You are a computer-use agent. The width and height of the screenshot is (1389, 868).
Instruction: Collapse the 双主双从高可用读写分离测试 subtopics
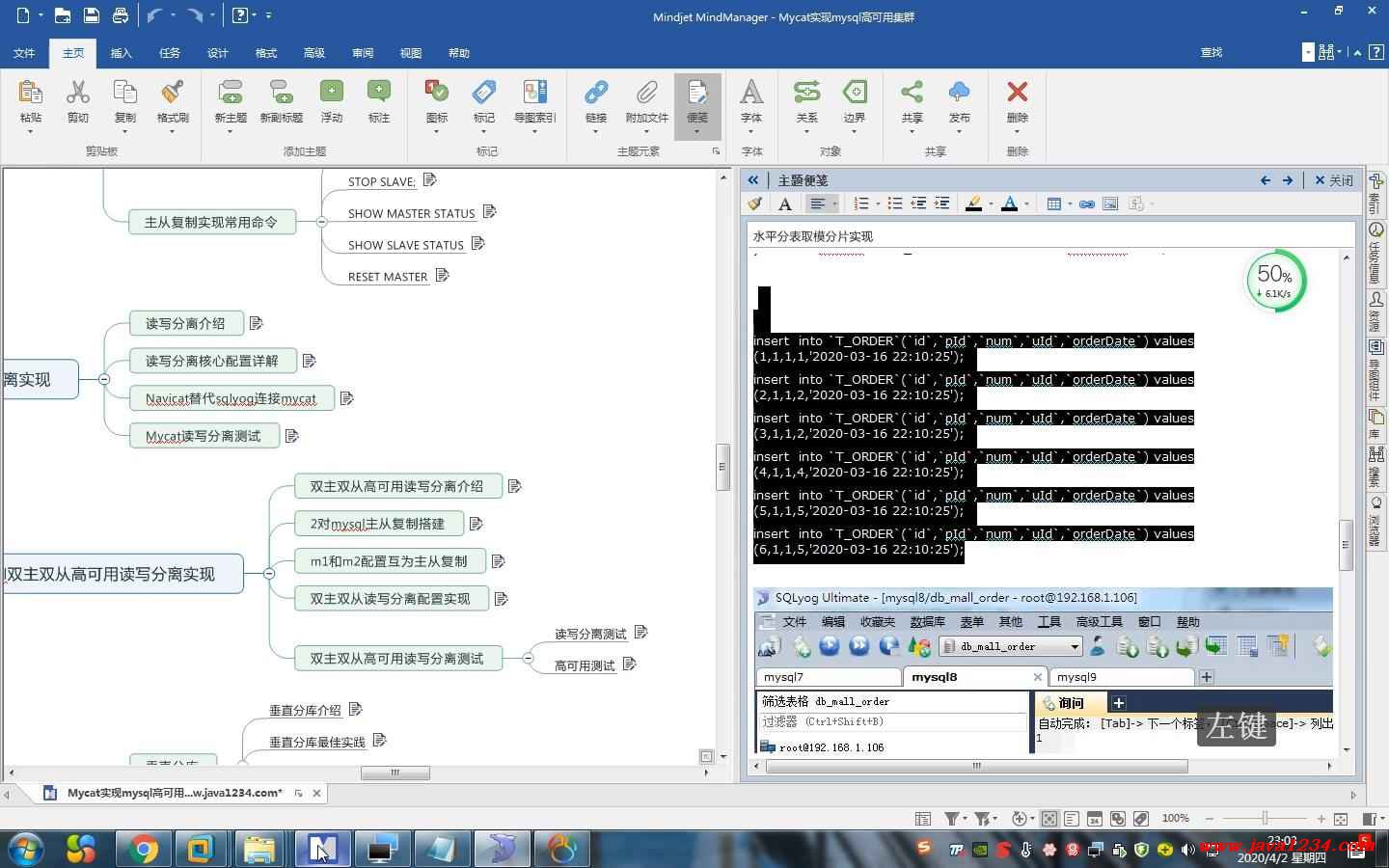tap(528, 658)
